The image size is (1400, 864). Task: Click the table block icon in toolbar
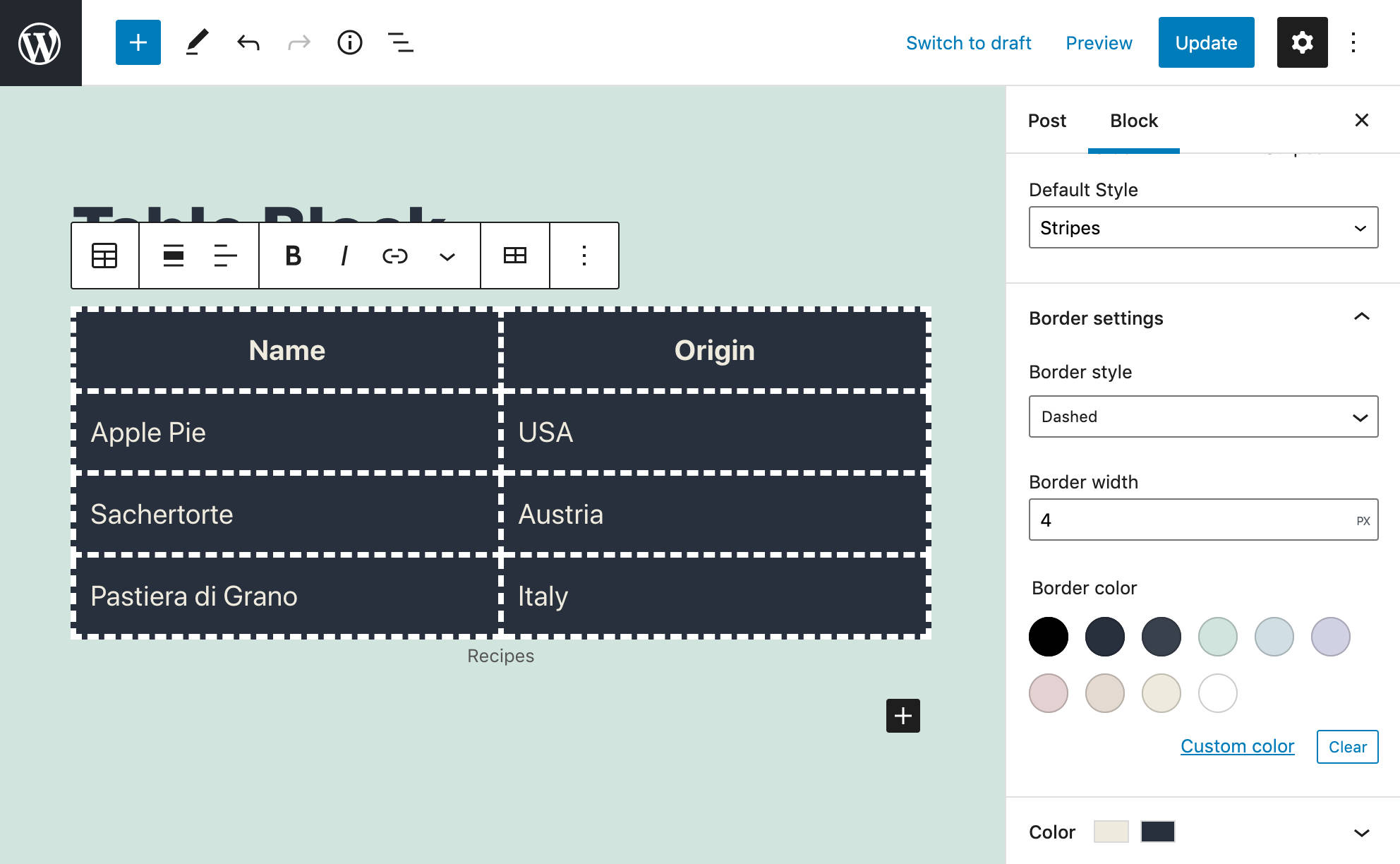coord(105,255)
